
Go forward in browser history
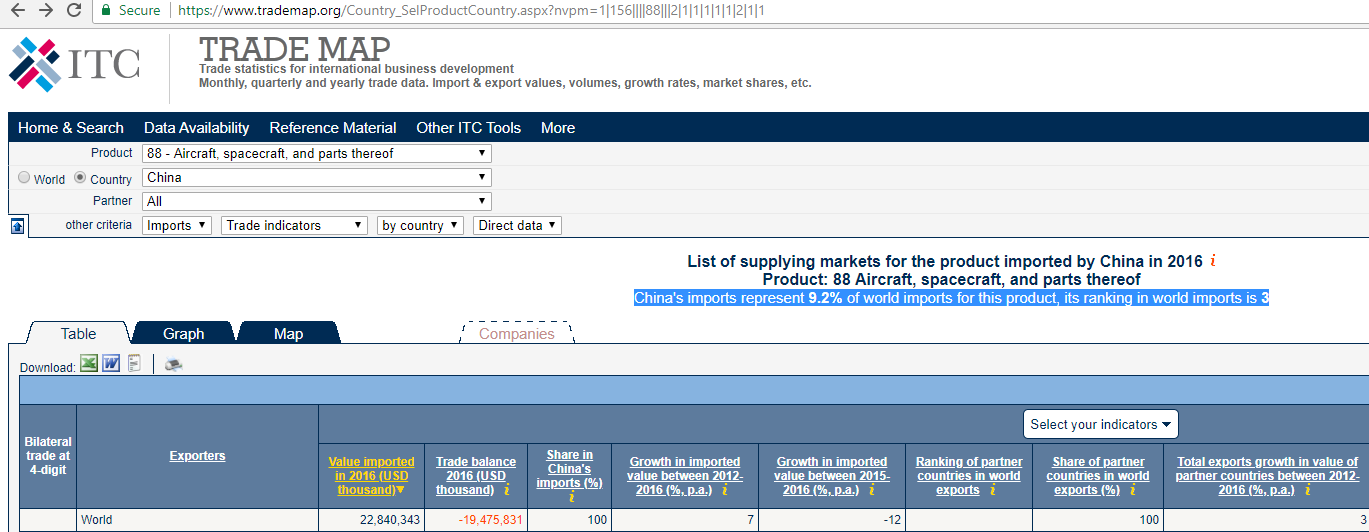(x=45, y=10)
